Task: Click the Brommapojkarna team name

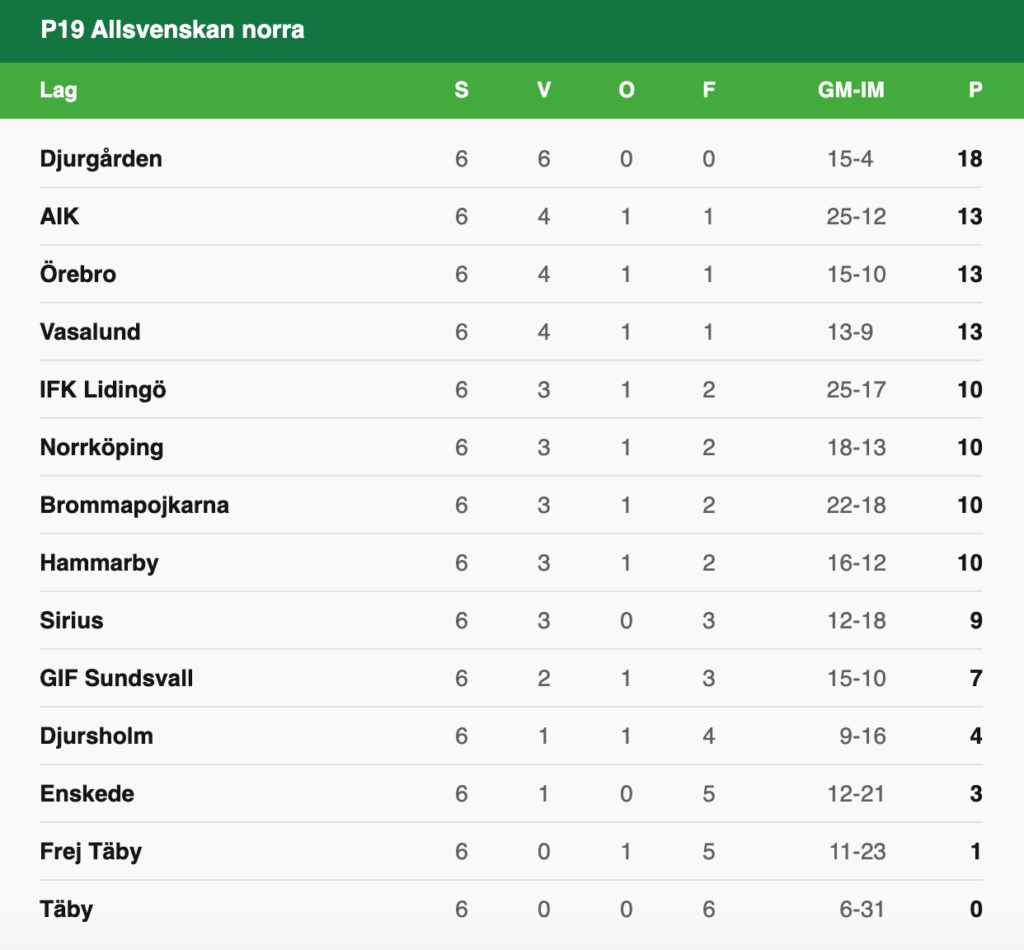Action: point(134,505)
